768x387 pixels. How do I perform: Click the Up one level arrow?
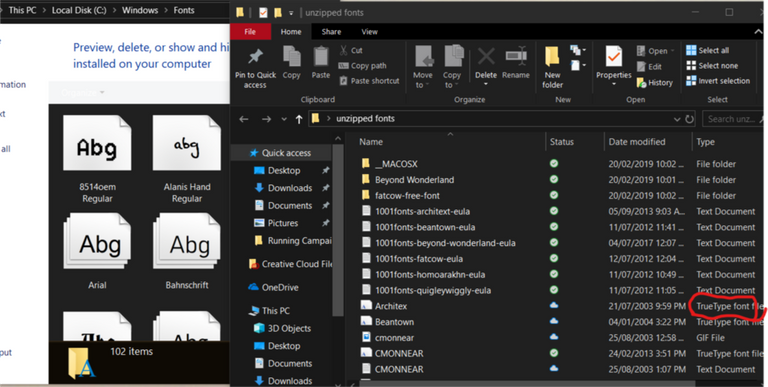pyautogui.click(x=299, y=119)
